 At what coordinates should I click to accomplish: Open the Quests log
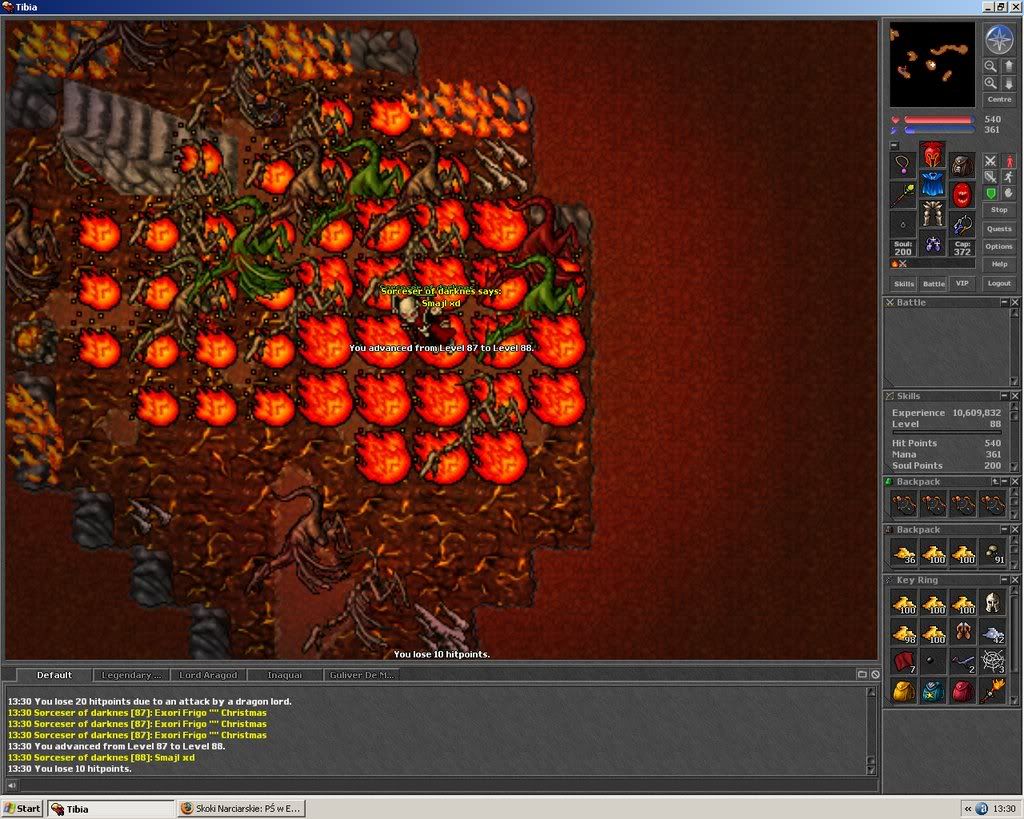[x=999, y=229]
